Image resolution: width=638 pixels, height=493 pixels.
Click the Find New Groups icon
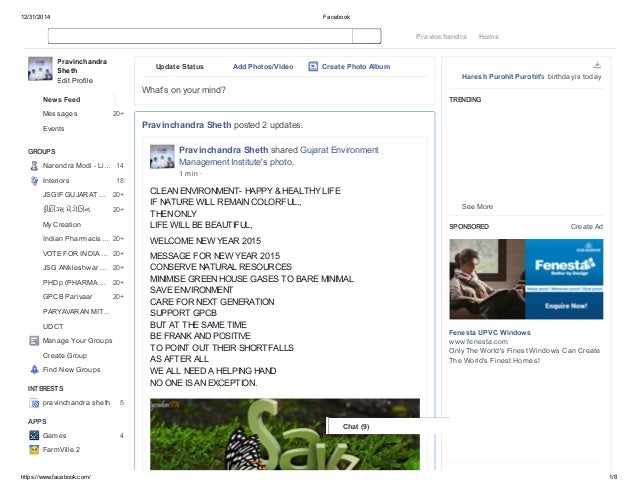pyautogui.click(x=34, y=369)
